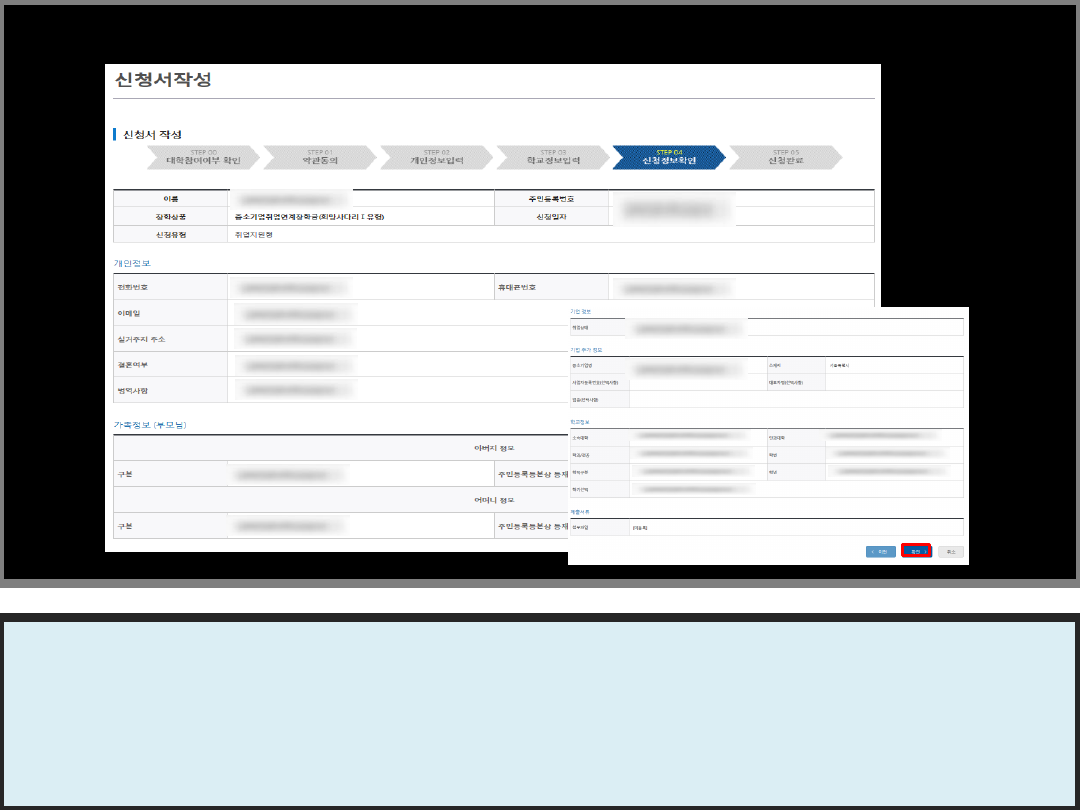
Task: Click the blurred 전화번호 value
Action: [x=290, y=288]
